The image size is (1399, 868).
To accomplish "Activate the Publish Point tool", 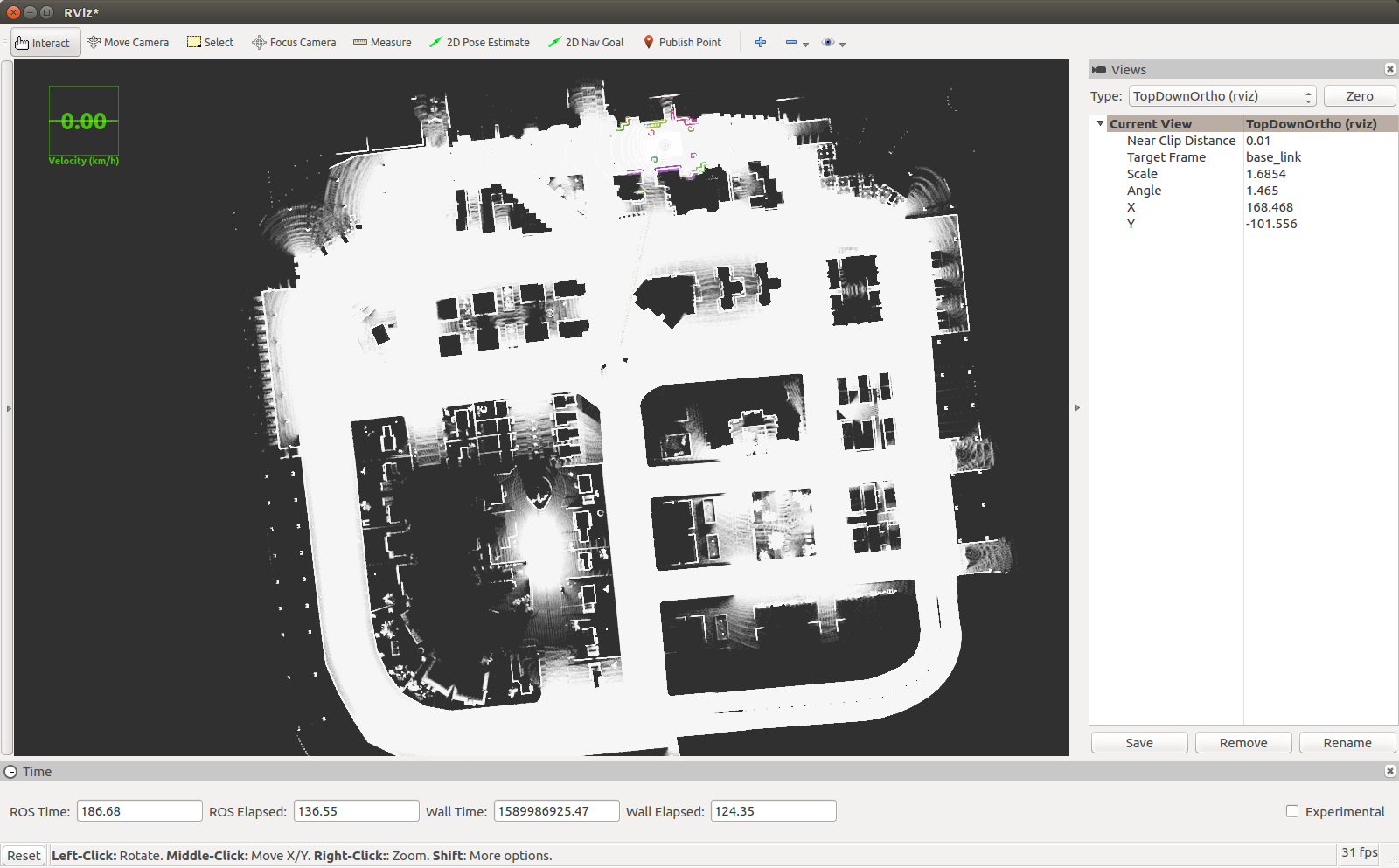I will click(683, 43).
